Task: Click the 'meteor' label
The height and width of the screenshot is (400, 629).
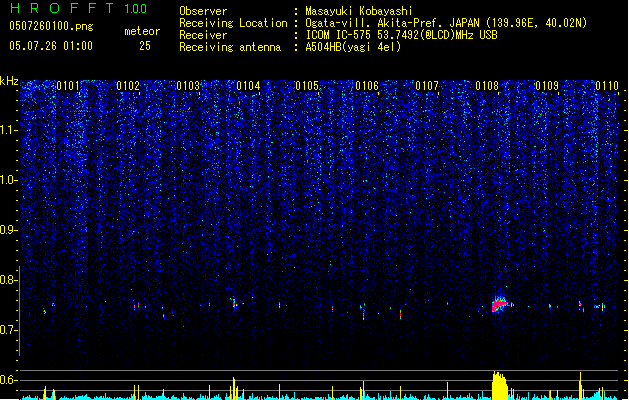Action: [x=142, y=31]
